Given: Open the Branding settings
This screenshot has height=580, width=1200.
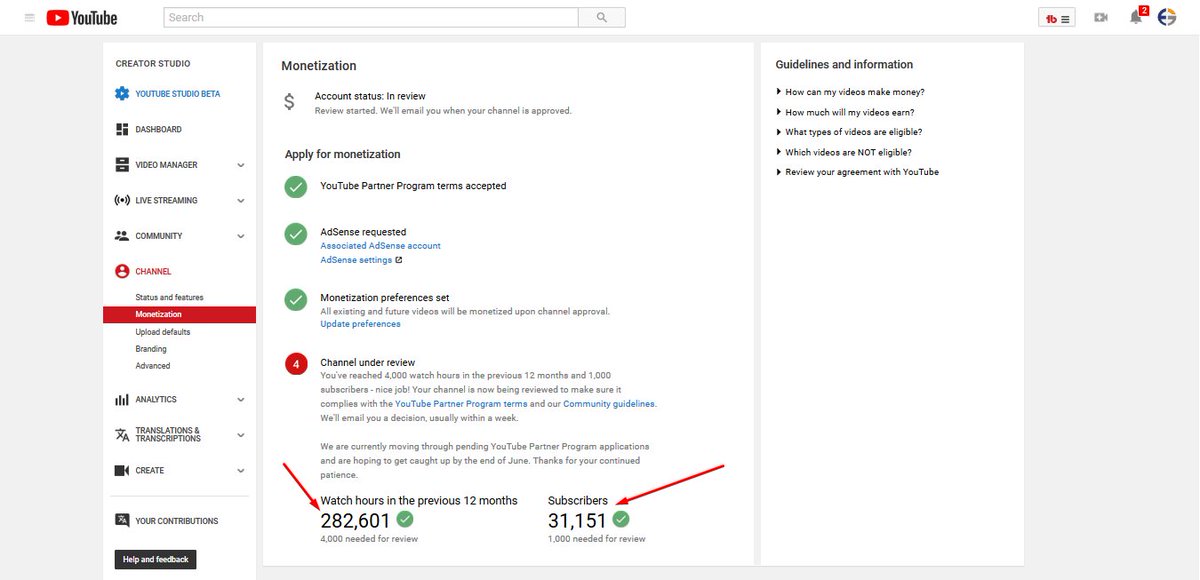Looking at the screenshot, I should click(151, 349).
